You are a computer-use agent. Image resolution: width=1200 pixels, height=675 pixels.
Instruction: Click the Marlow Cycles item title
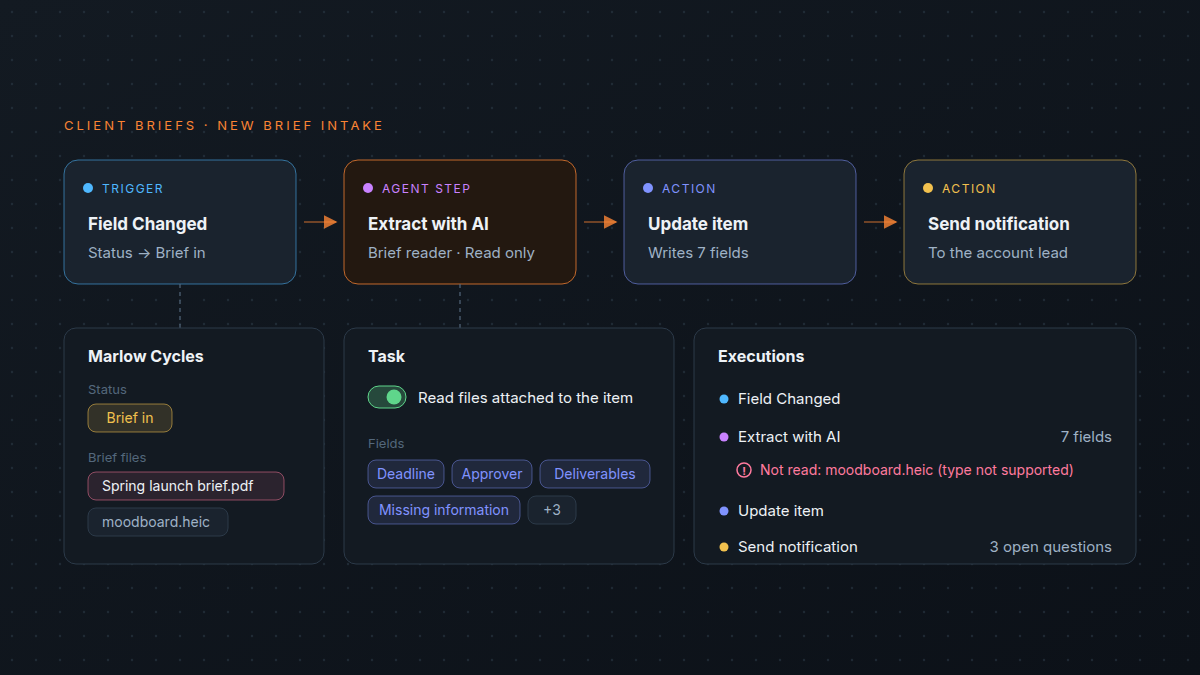click(x=146, y=356)
